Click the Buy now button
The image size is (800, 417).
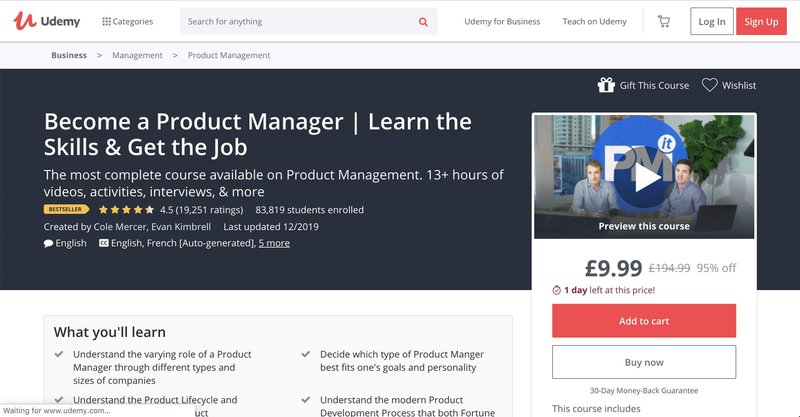tap(644, 362)
